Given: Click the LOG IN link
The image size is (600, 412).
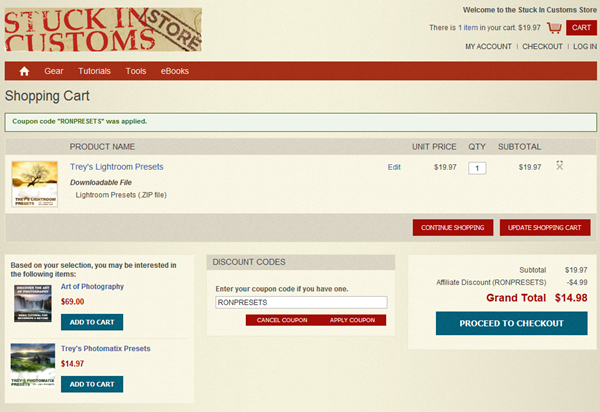Looking at the screenshot, I should (x=585, y=46).
